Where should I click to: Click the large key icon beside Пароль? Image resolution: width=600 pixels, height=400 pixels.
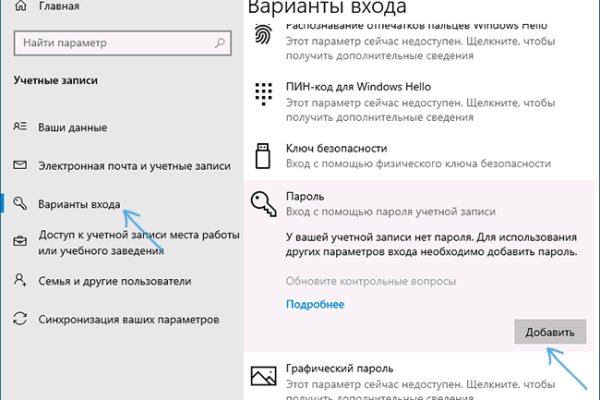tap(264, 207)
